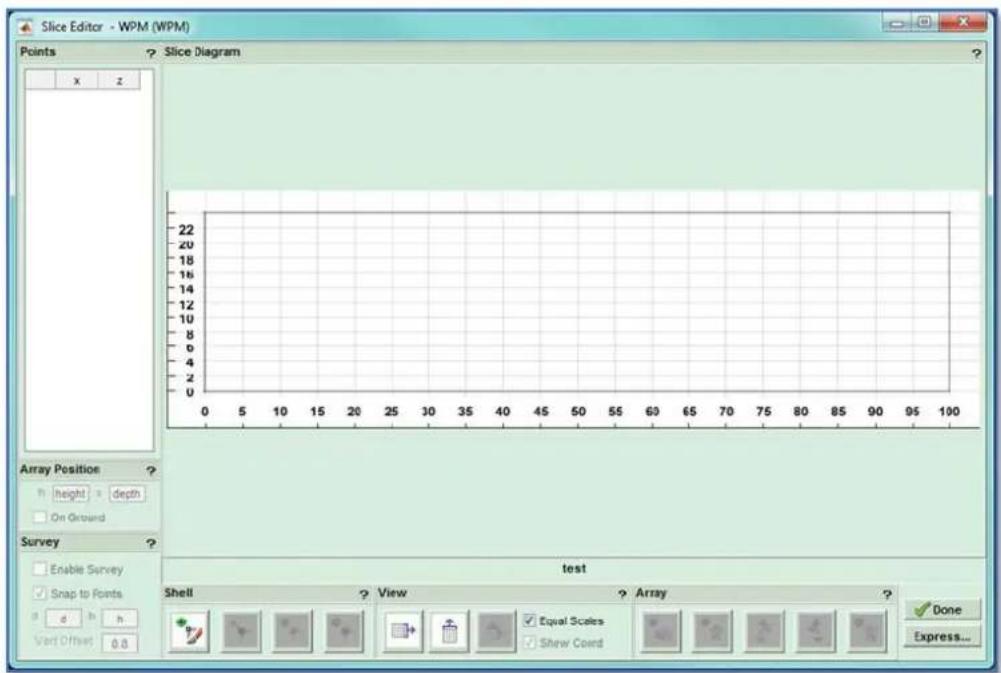Click the Express... button
The image size is (1001, 673).
(x=942, y=637)
